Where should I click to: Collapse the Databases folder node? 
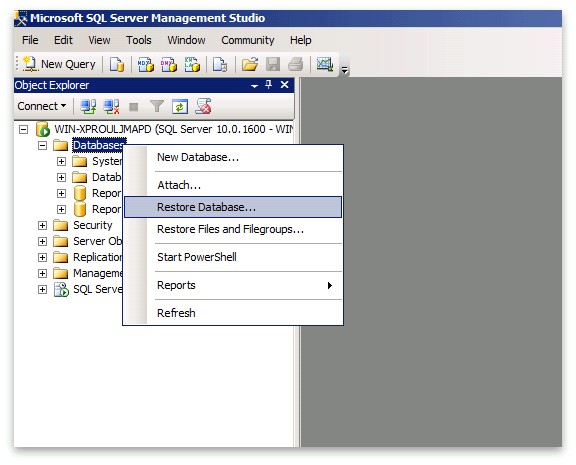click(x=43, y=145)
